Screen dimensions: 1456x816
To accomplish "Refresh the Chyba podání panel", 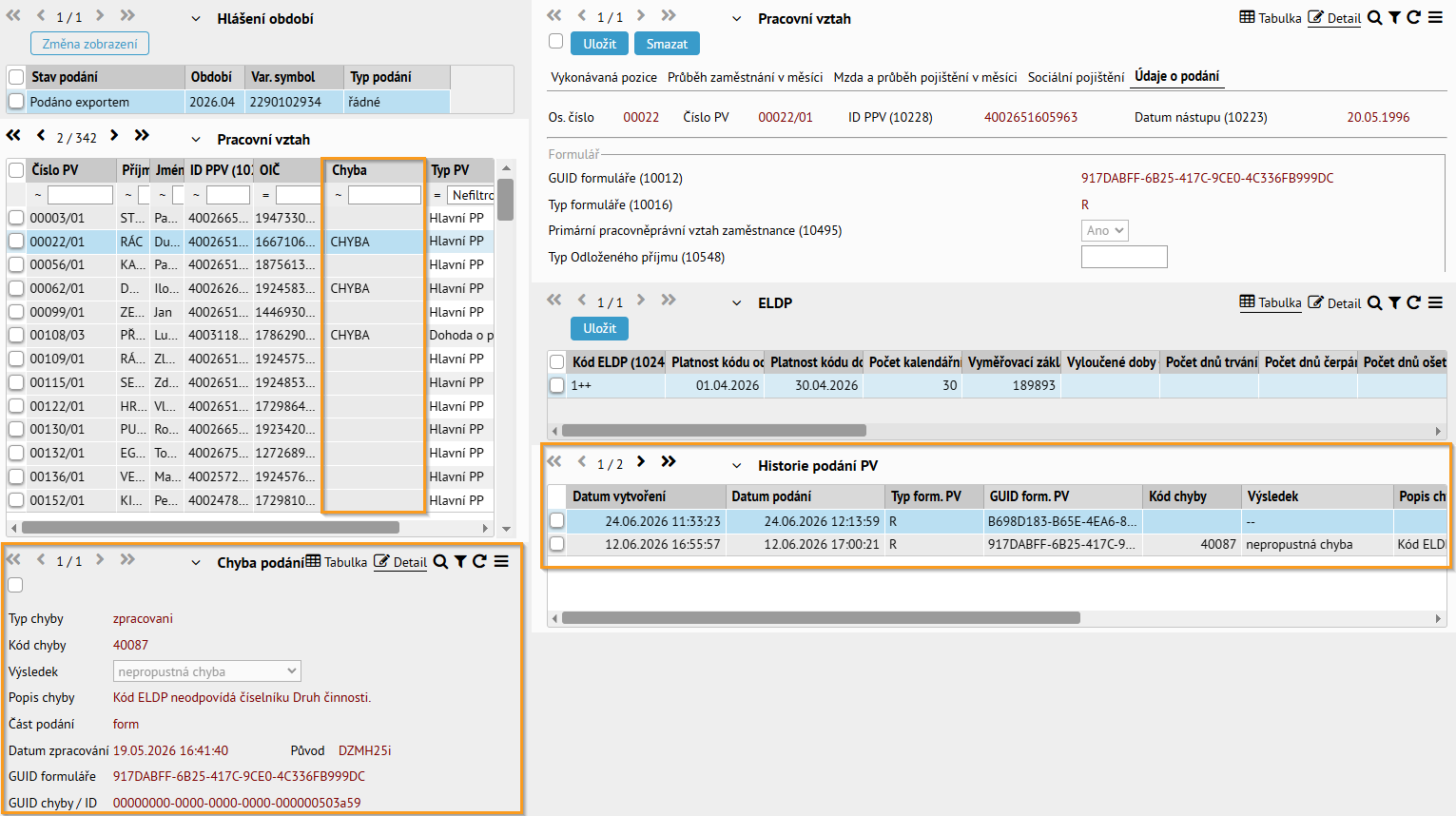I will 479,562.
